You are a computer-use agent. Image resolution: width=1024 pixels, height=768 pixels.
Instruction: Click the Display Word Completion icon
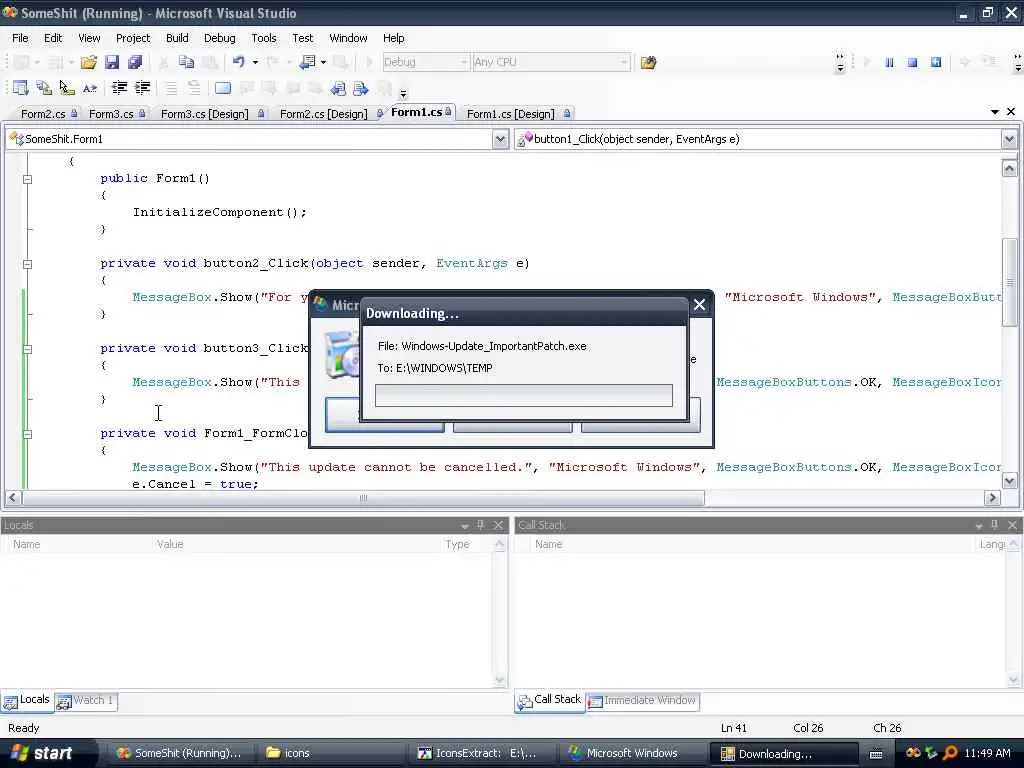90,88
